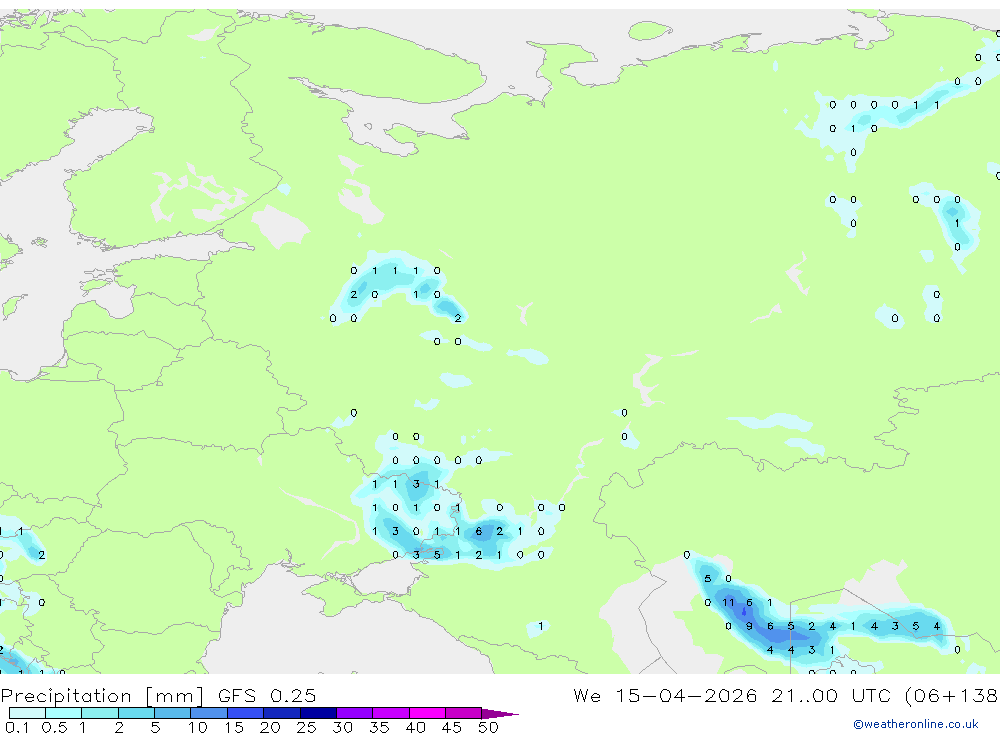
Task: Click the '9' precipitation value on the map
Action: 749,626
